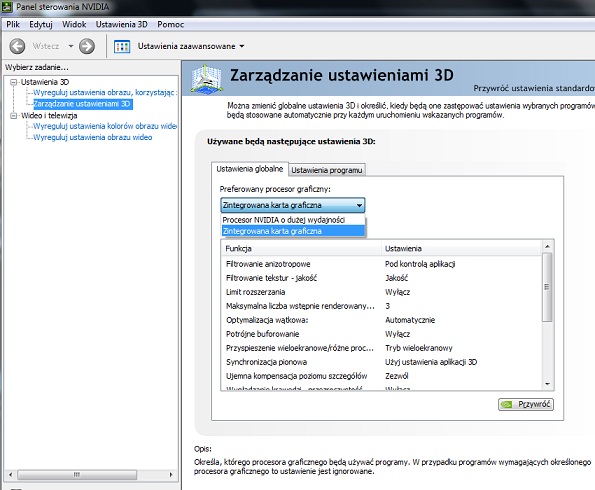Click Przywróć ustawienia standardowe link

point(534,88)
